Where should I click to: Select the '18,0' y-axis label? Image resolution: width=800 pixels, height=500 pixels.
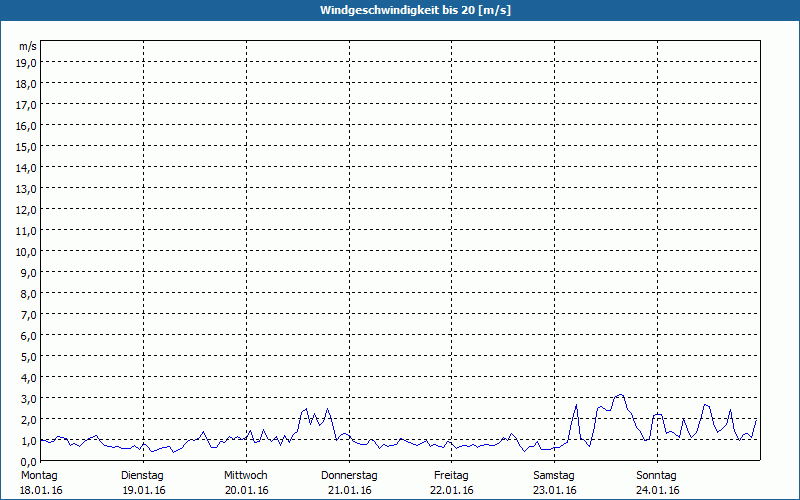[26, 84]
